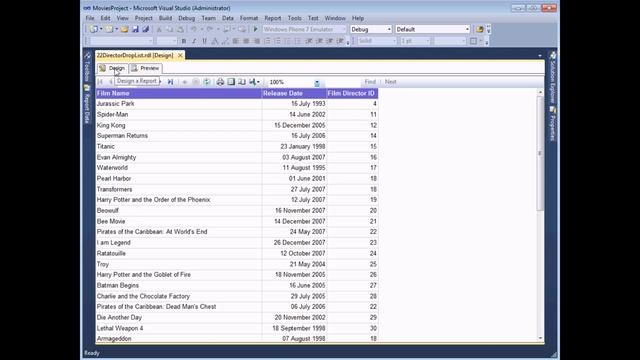Open the Team menu
The image size is (640, 360).
[208, 18]
